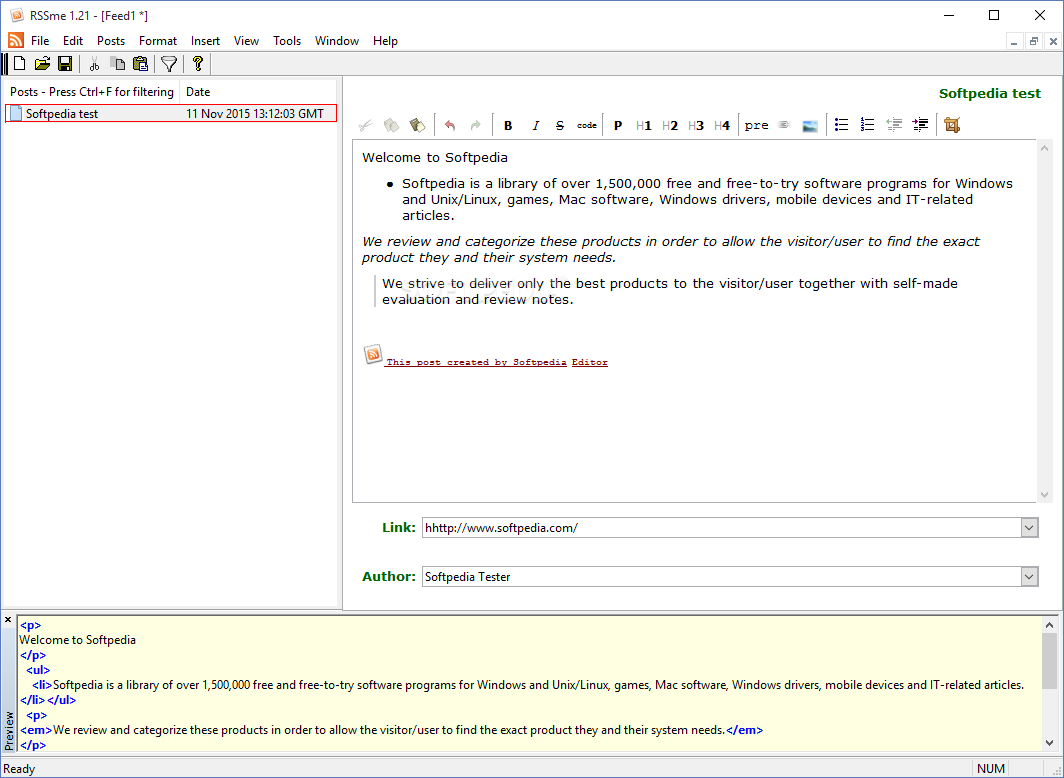This screenshot has width=1064, height=778.
Task: Click into the Link URL field
Action: [721, 528]
